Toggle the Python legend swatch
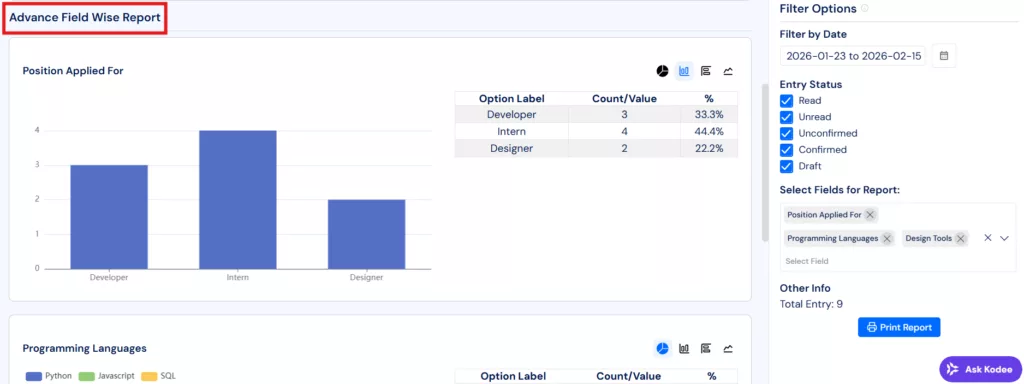This screenshot has width=1024, height=384. coord(33,376)
